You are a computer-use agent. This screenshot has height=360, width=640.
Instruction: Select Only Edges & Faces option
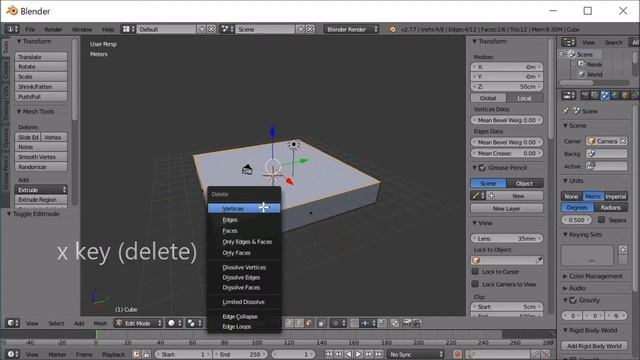coord(244,242)
